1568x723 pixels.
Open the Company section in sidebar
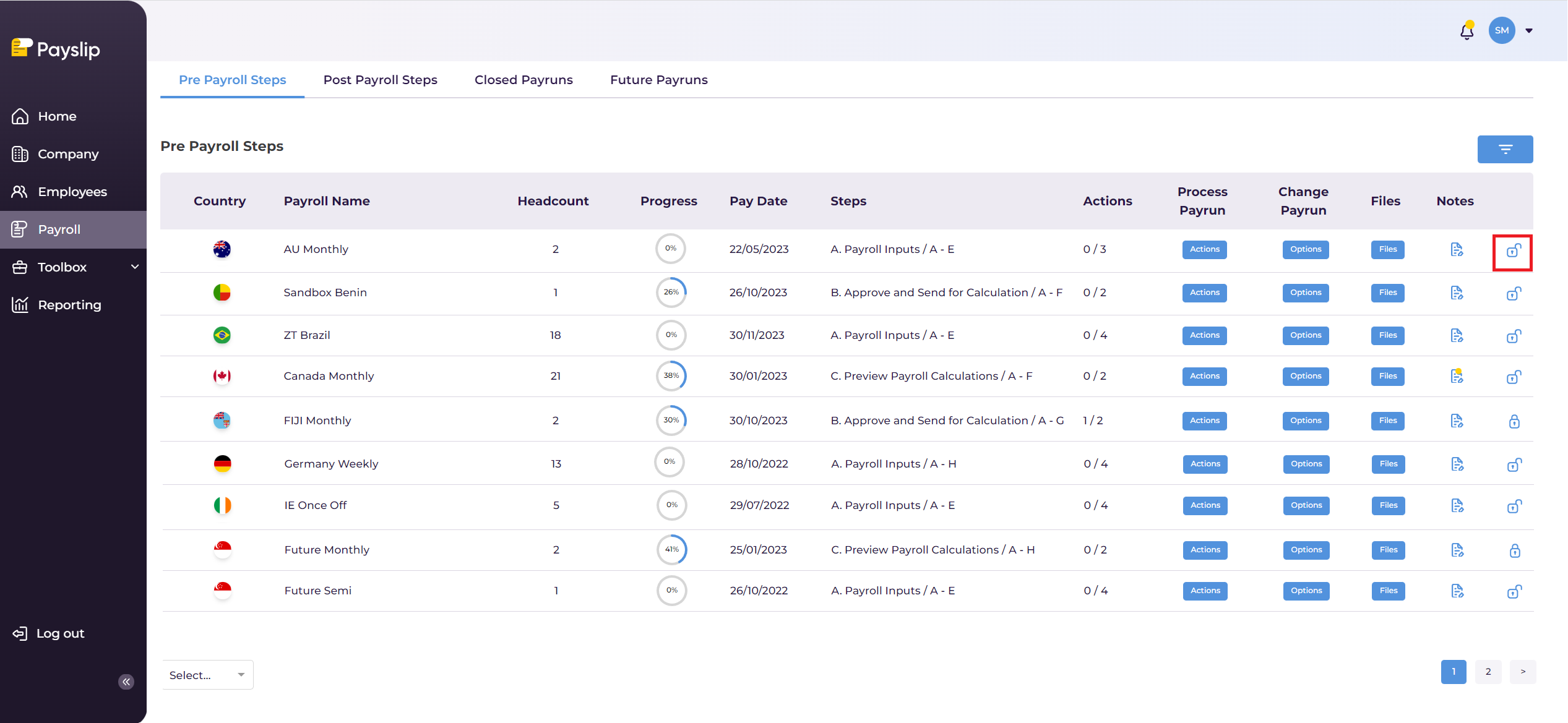tap(68, 154)
